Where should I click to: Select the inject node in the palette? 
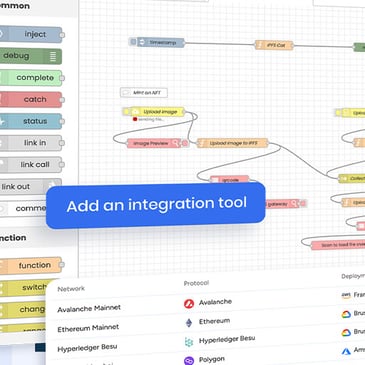[x=31, y=34]
